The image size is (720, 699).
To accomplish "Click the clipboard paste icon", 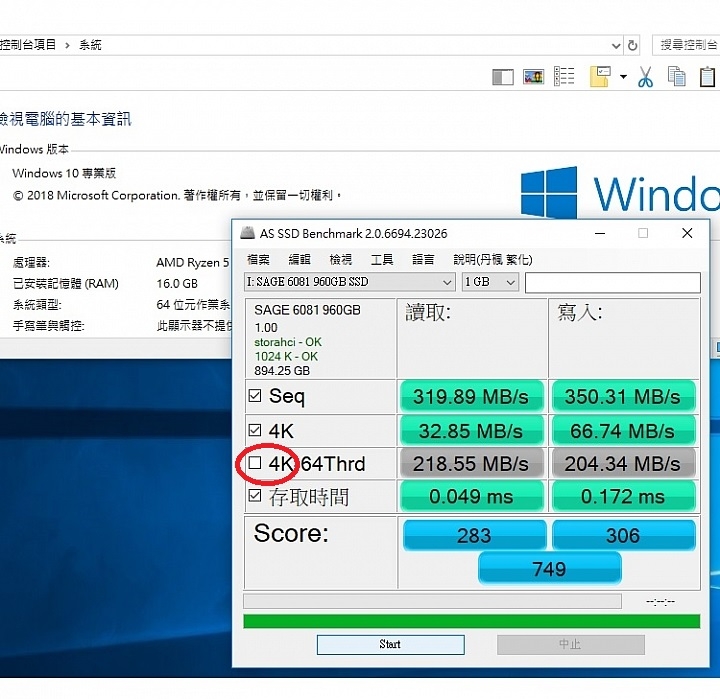I will 708,77.
